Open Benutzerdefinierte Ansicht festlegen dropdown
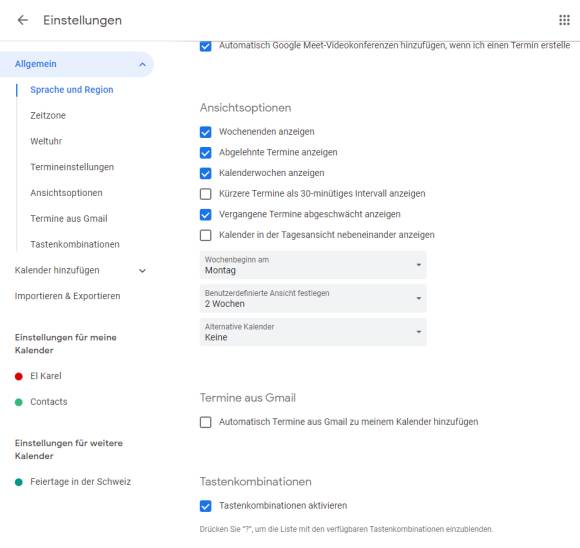580x548 pixels. 313,299
